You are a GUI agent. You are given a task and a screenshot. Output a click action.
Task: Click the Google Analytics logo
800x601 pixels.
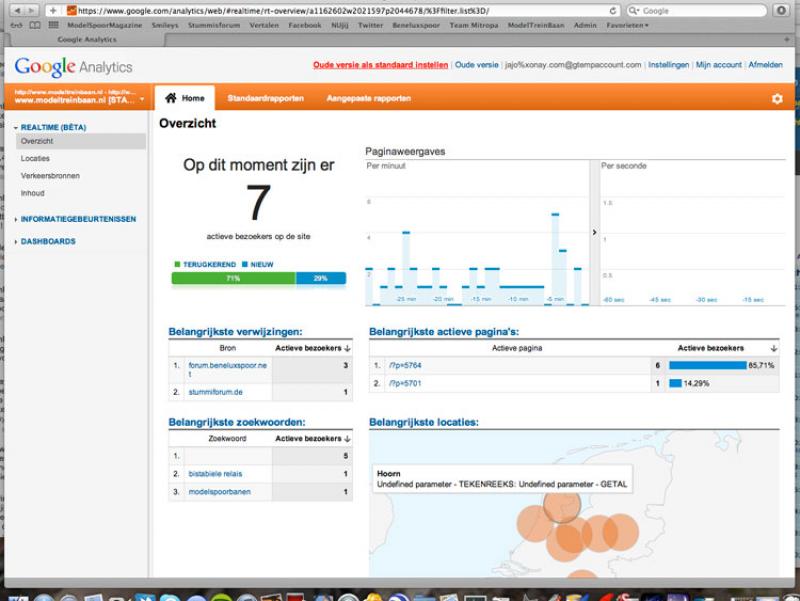coord(73,67)
